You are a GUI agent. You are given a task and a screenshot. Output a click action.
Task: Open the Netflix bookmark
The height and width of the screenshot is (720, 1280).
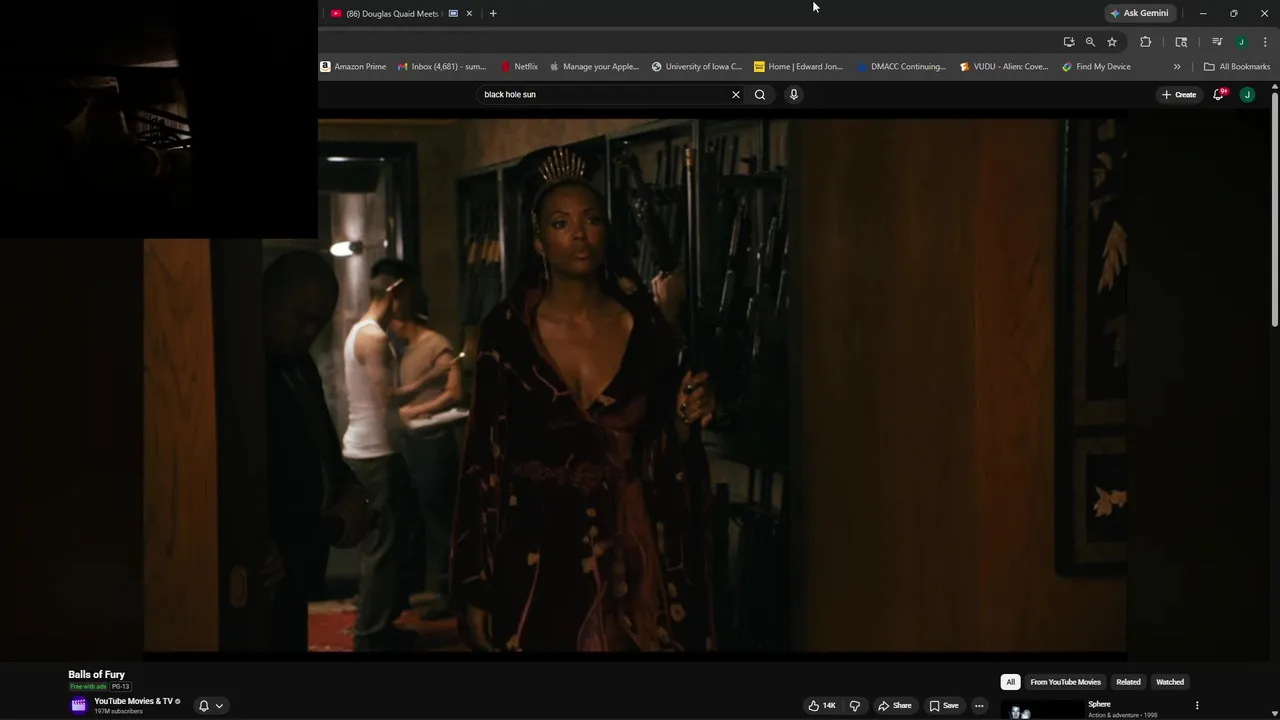(519, 67)
